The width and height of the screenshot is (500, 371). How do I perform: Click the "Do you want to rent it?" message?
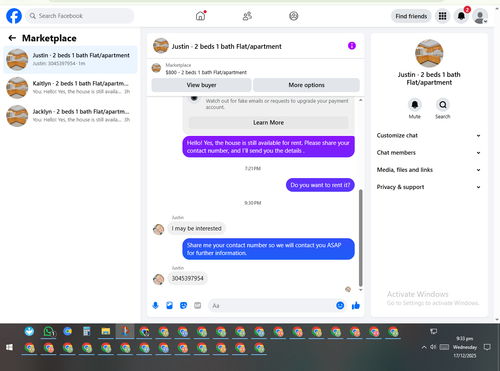pyautogui.click(x=320, y=185)
